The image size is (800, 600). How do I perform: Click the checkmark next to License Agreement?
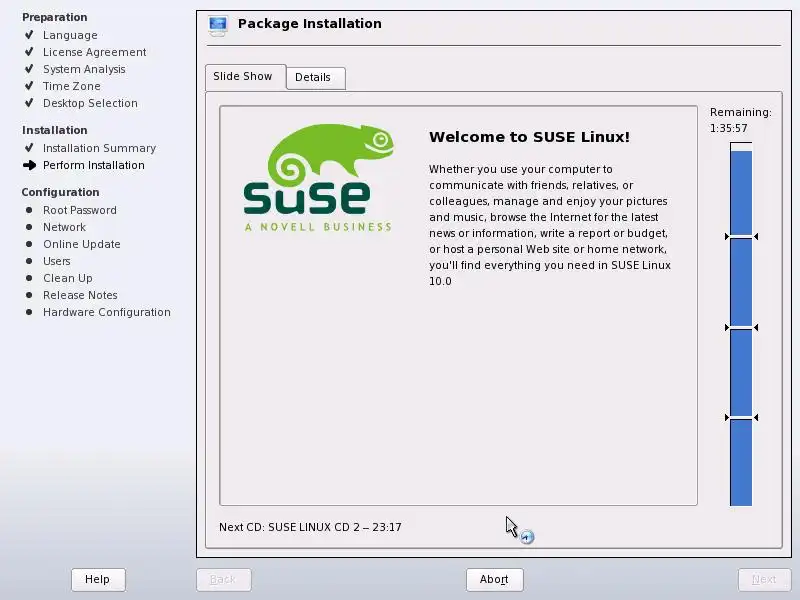[29, 52]
